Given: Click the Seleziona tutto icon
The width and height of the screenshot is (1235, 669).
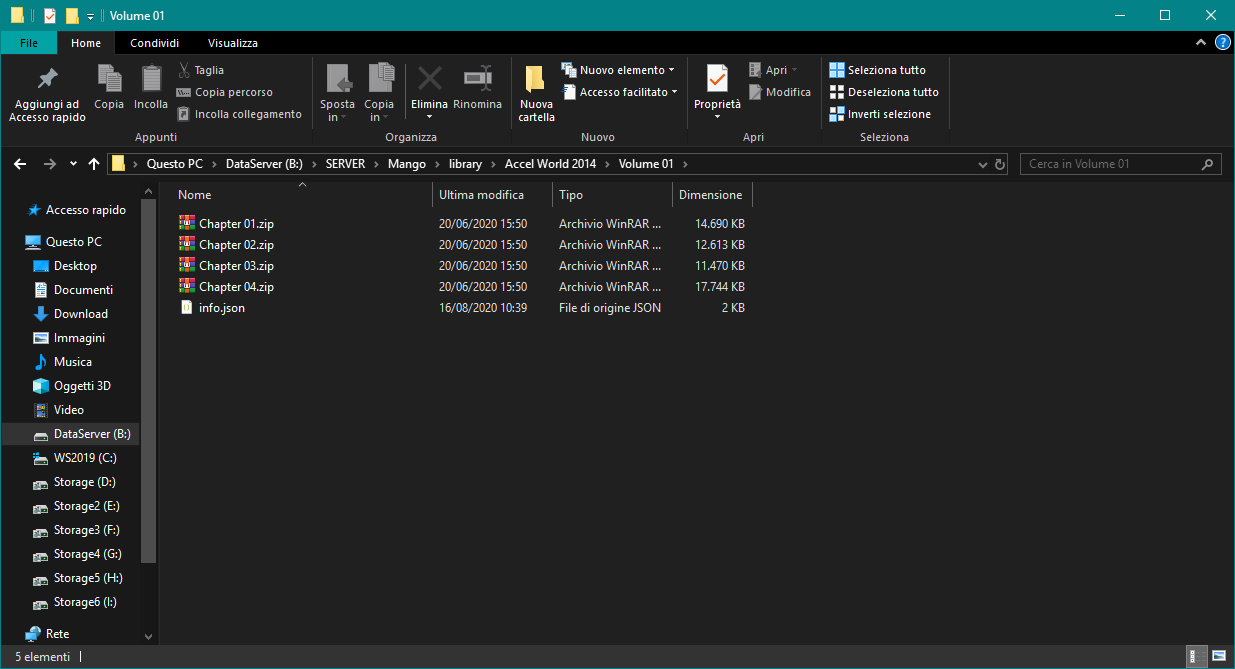Looking at the screenshot, I should click(x=836, y=69).
